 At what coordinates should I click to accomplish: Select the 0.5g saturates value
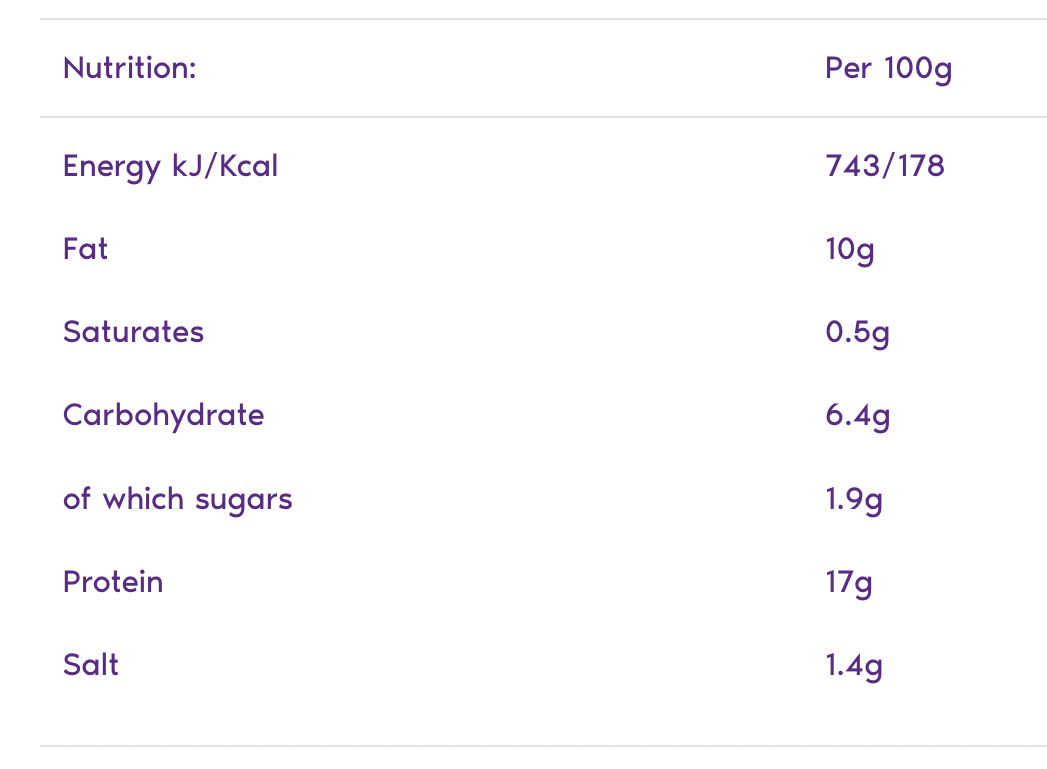[x=857, y=333]
